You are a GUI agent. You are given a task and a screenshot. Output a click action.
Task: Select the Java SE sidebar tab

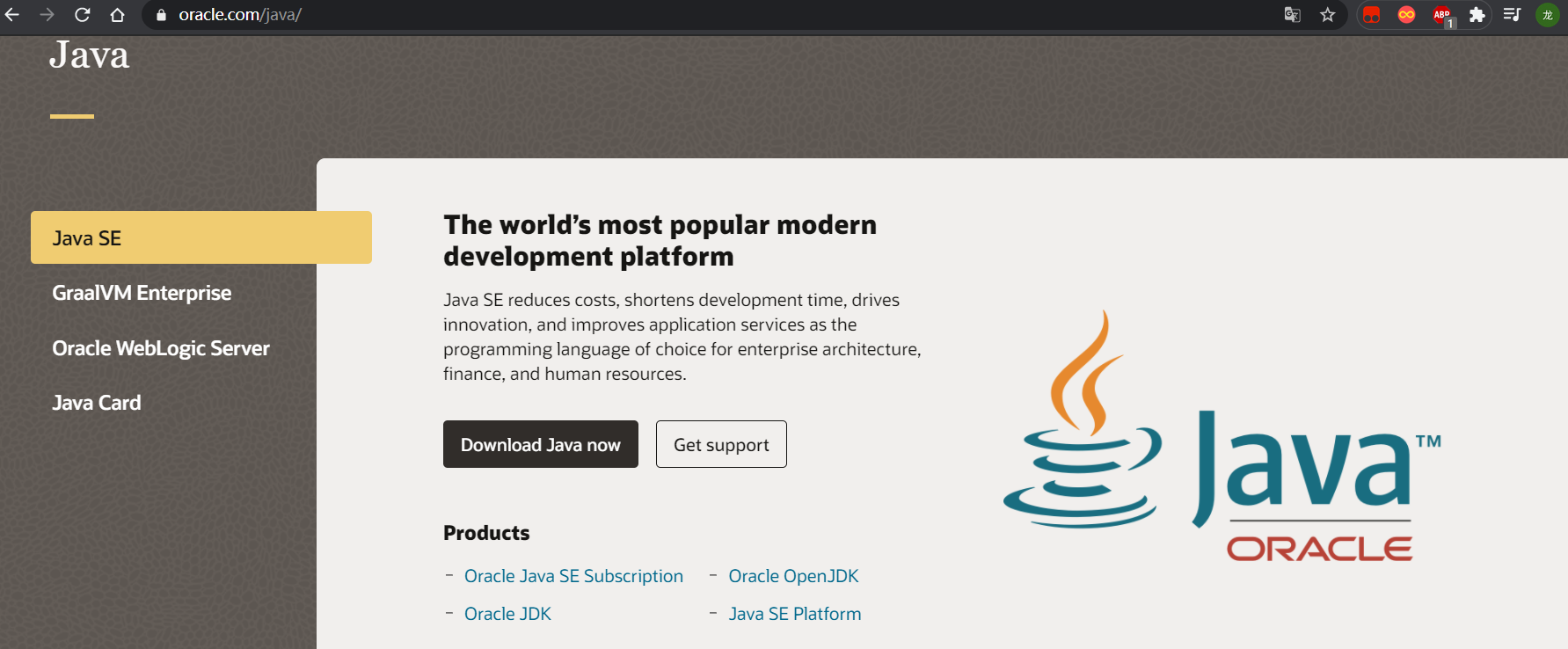201,237
